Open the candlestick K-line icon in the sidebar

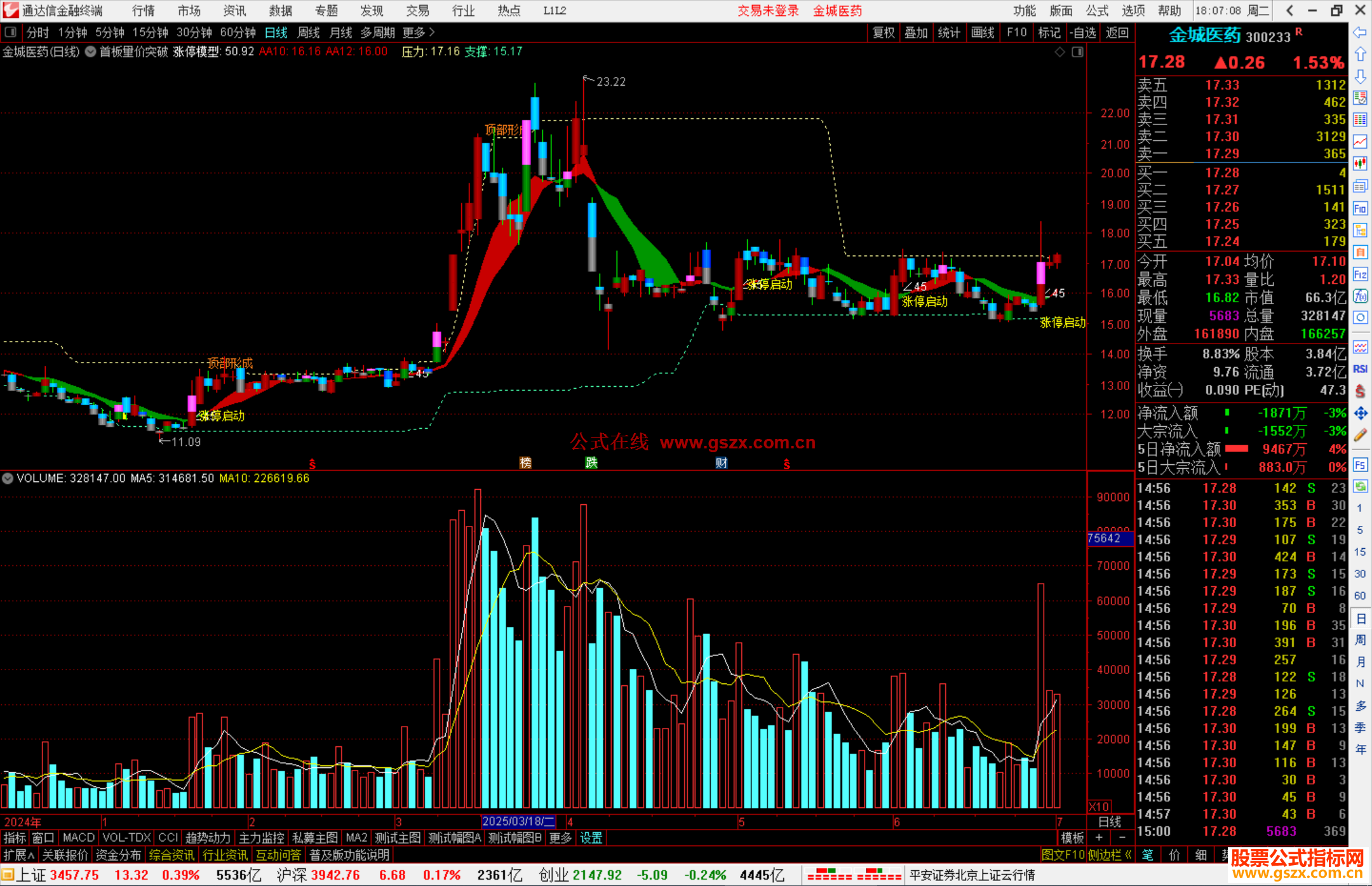1360,163
